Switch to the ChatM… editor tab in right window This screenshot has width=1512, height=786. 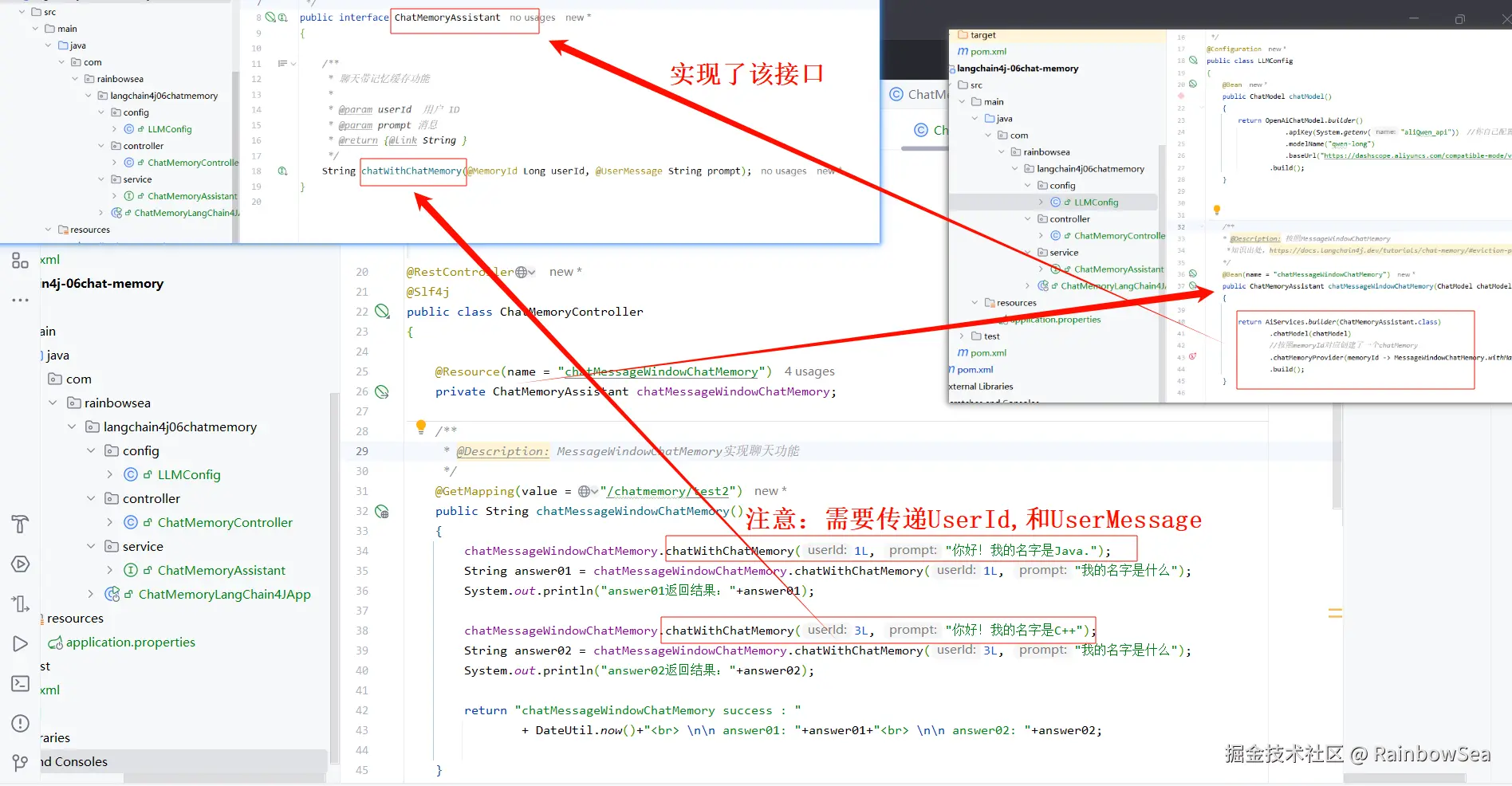pos(919,94)
